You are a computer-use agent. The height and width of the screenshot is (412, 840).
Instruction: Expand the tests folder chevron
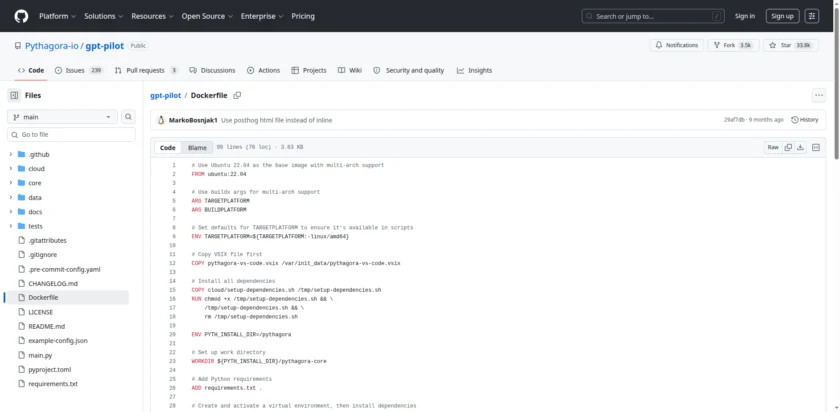pos(11,226)
